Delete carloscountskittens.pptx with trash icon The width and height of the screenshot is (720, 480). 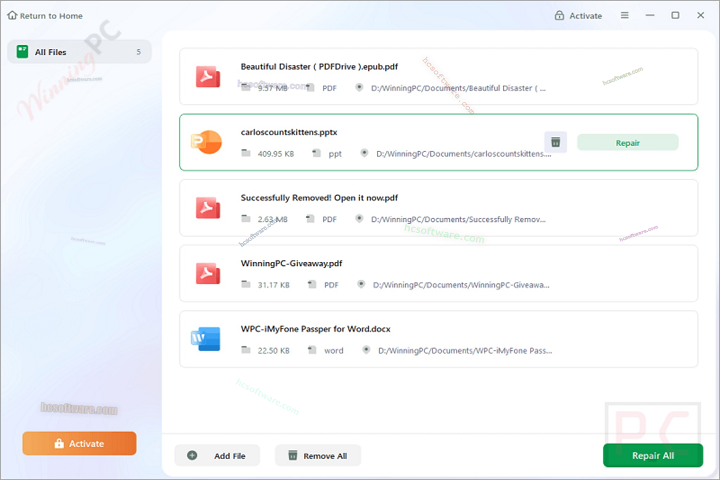(555, 142)
